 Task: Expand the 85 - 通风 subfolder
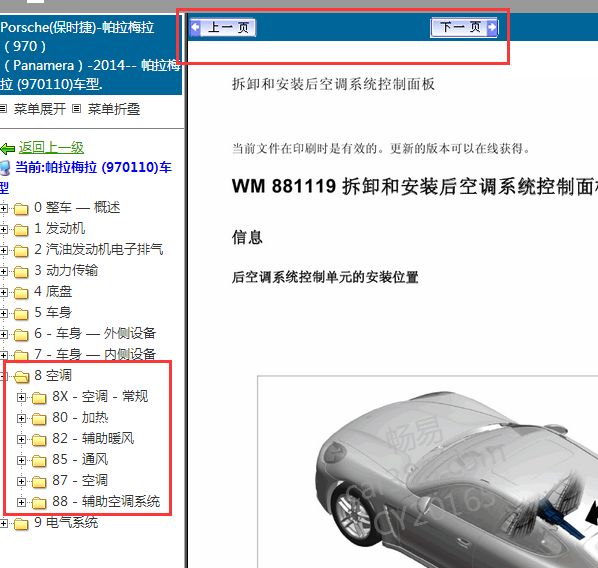pos(21,460)
